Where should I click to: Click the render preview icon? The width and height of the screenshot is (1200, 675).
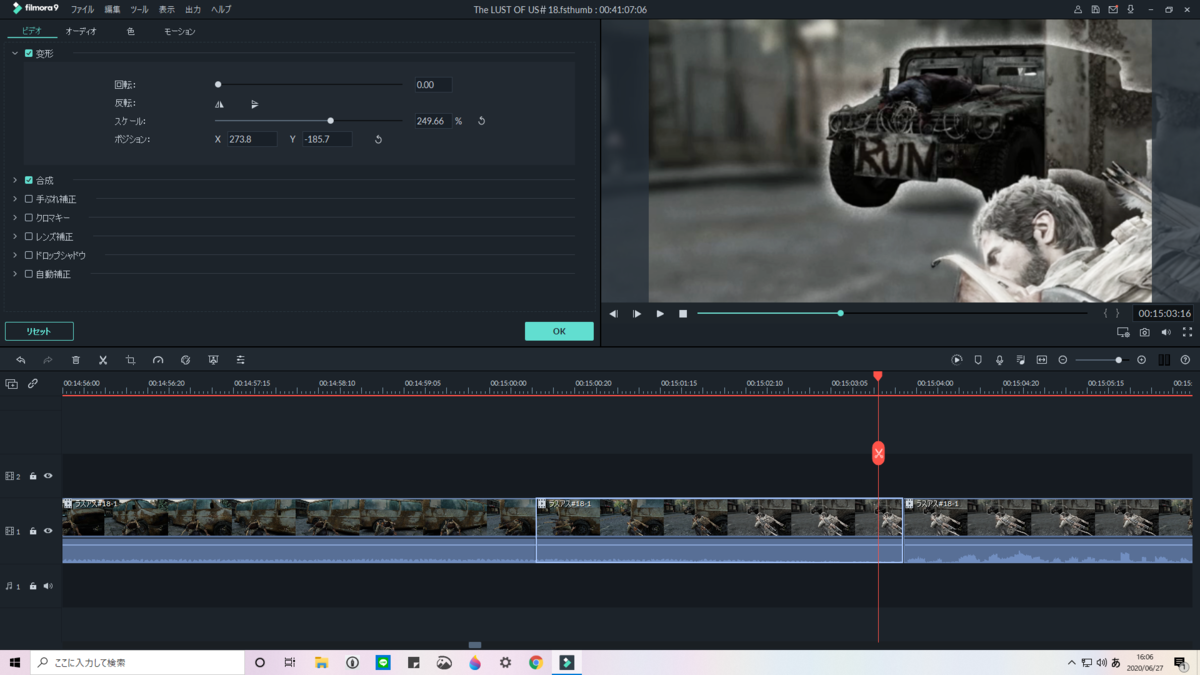(x=957, y=360)
